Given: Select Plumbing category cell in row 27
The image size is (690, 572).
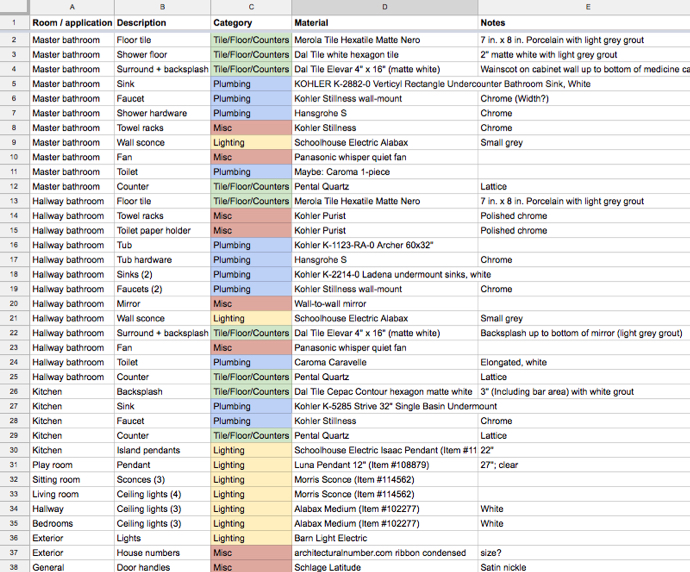Looking at the screenshot, I should pyautogui.click(x=251, y=406).
